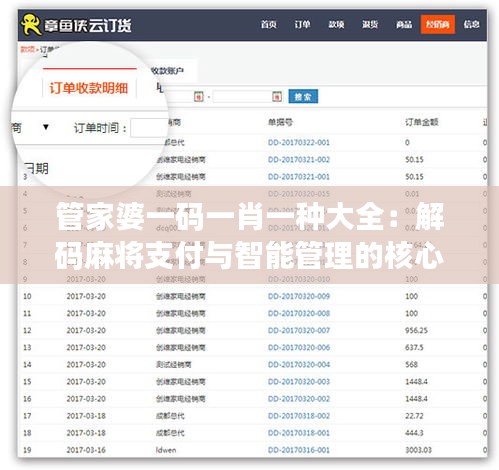Open the 首页 menu item
This screenshot has height=470, width=499.
pyautogui.click(x=268, y=24)
